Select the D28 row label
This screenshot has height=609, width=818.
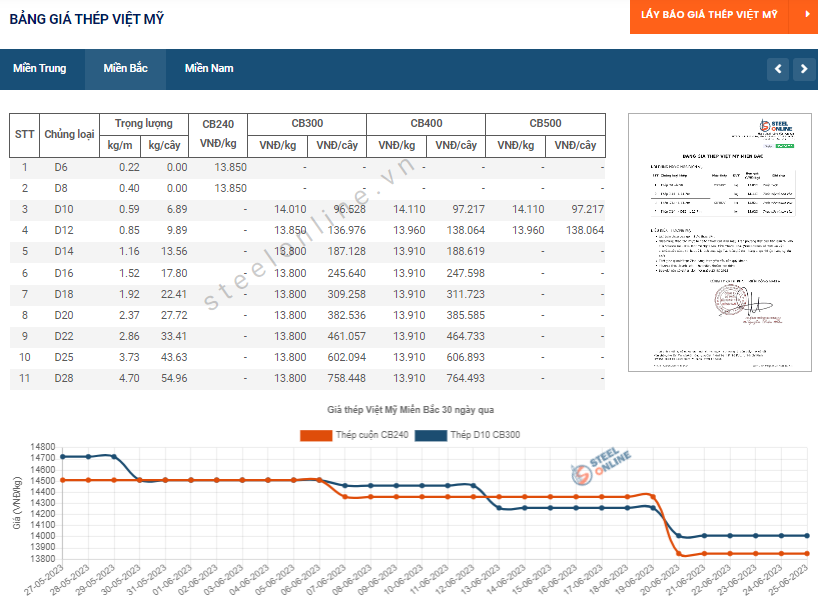pyautogui.click(x=64, y=378)
